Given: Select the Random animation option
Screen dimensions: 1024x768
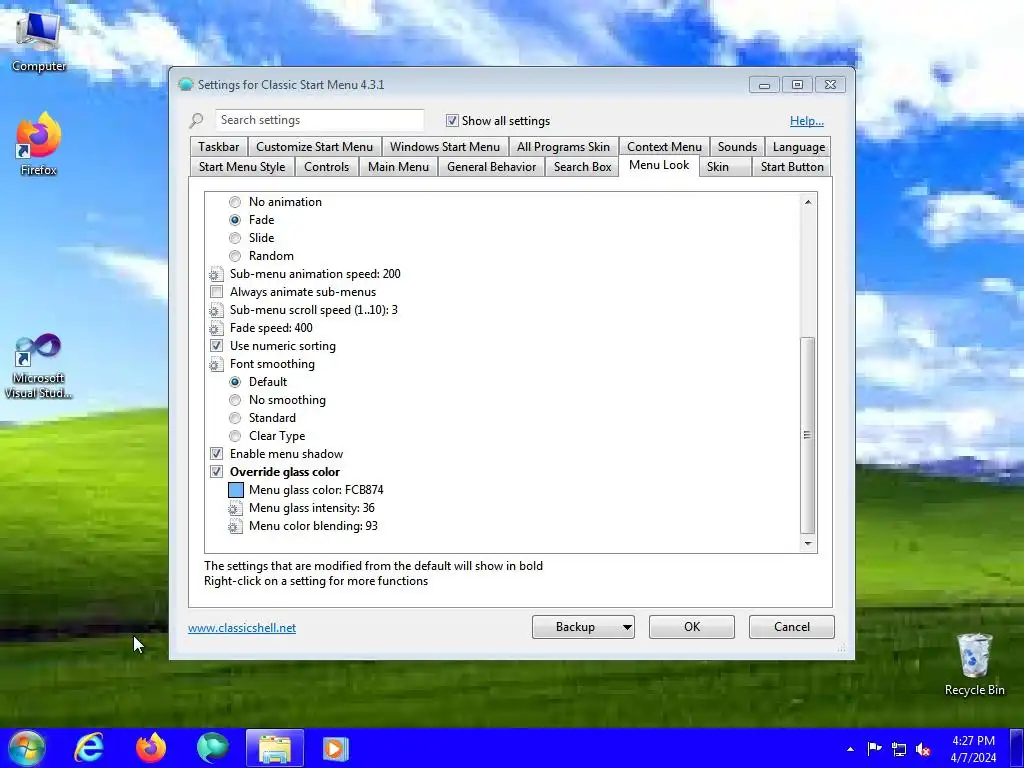Looking at the screenshot, I should point(235,256).
